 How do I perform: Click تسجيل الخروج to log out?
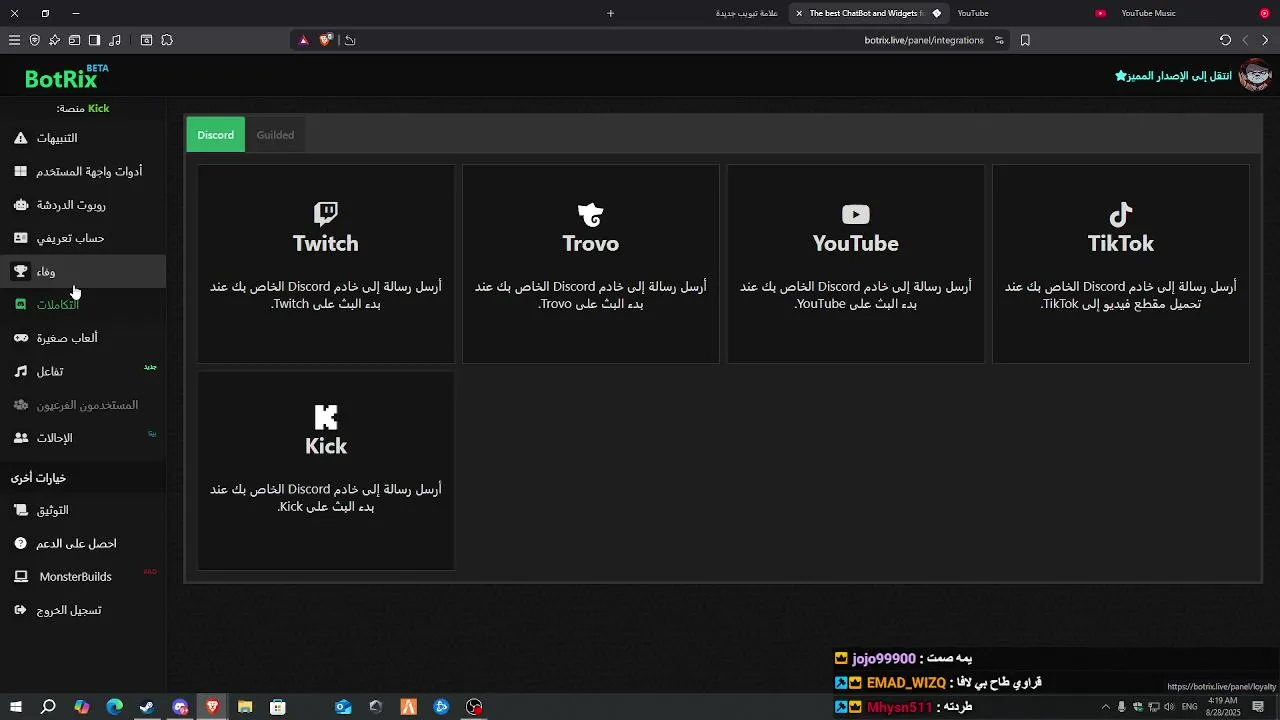tap(83, 610)
